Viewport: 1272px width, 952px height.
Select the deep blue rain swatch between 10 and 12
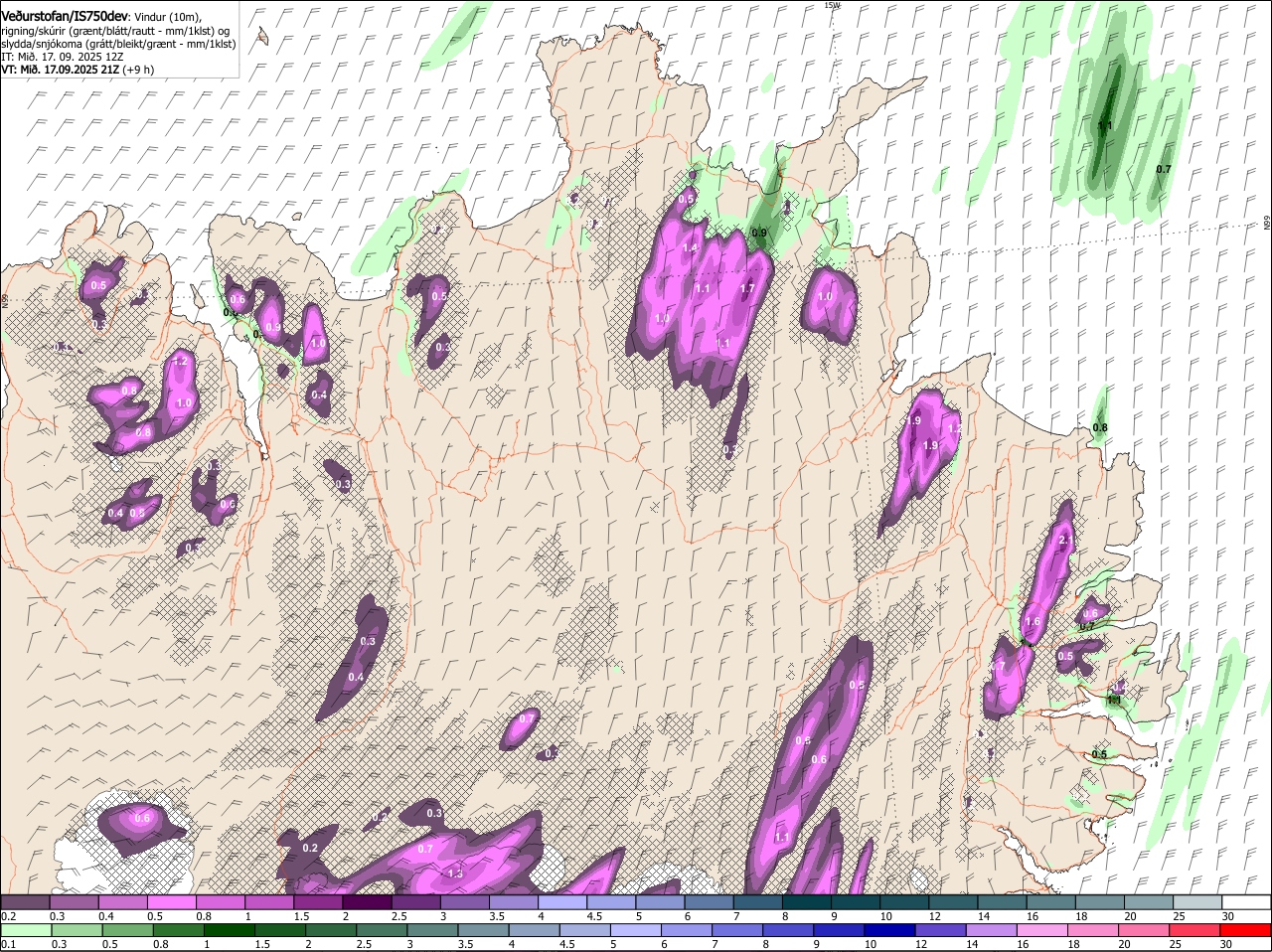889,931
